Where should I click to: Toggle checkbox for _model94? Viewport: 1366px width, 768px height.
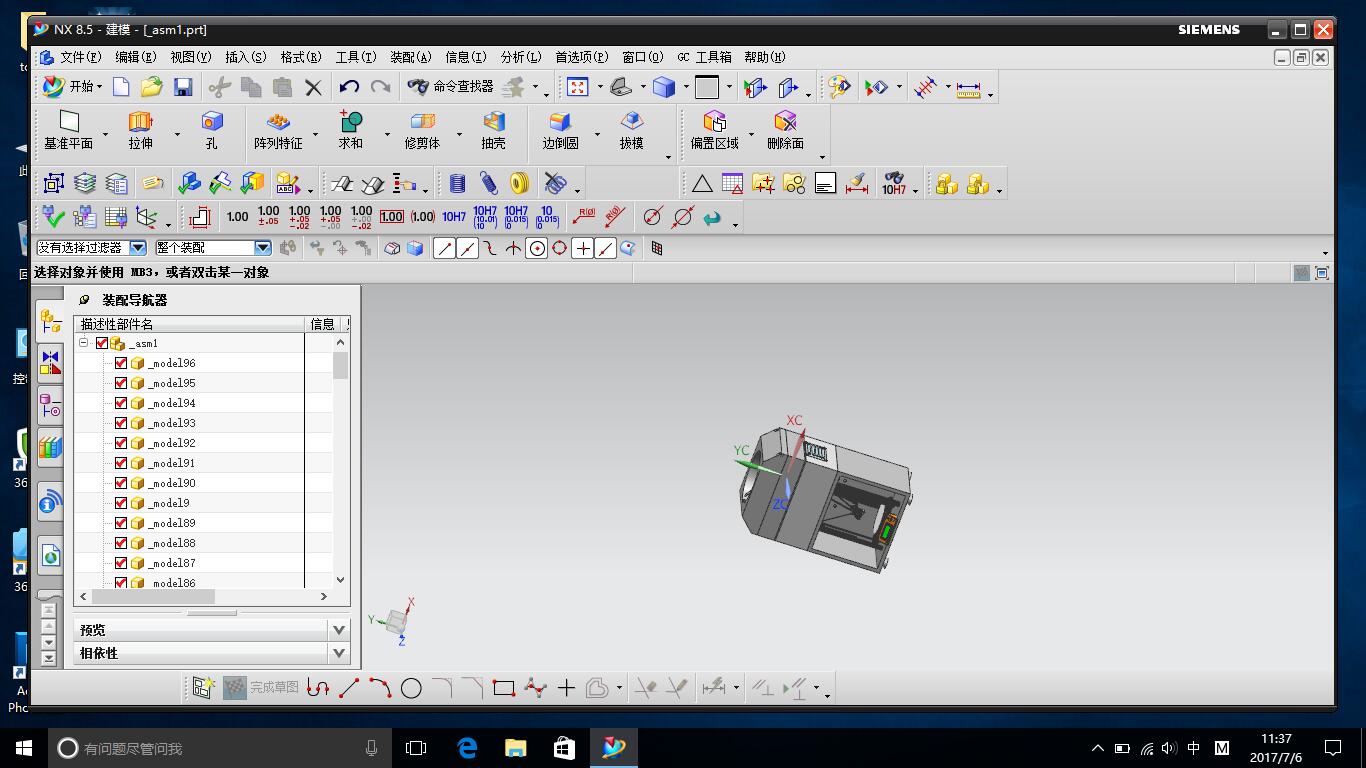(121, 403)
